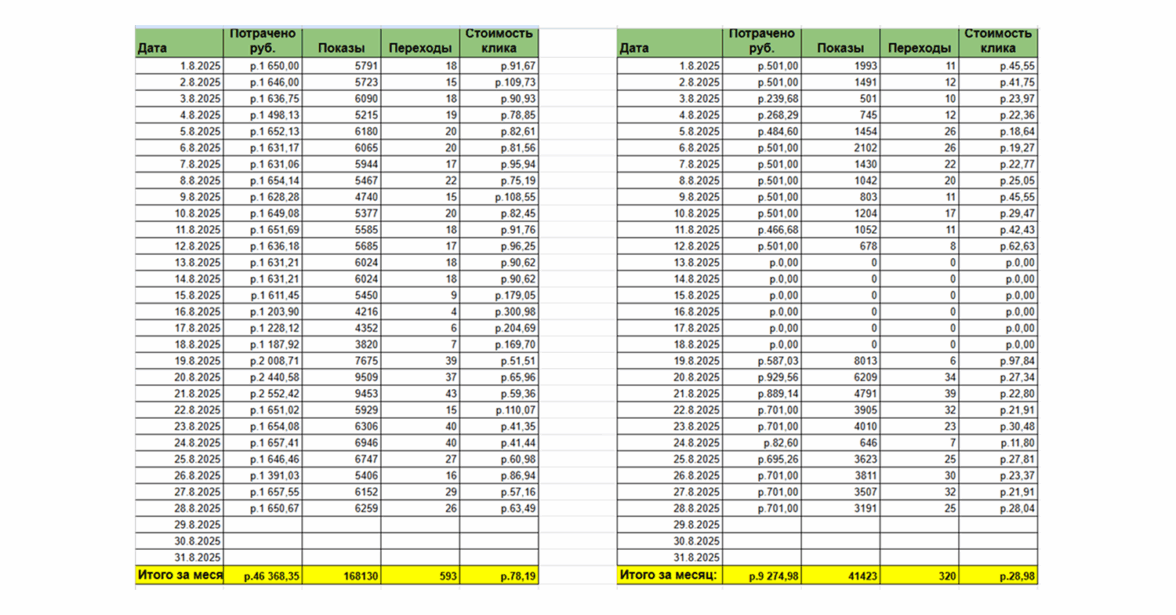
Task: Click the impressions cell "4740"
Action: (341, 197)
